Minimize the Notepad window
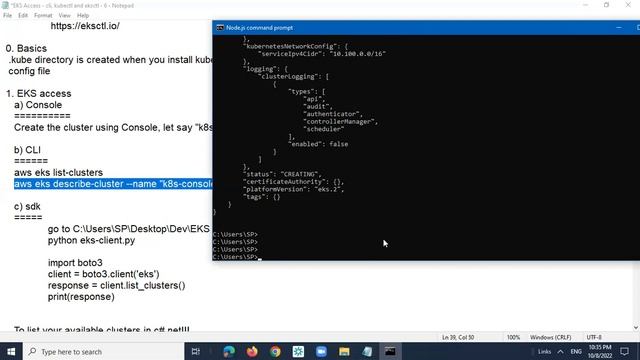This screenshot has width=640, height=360. click(x=585, y=5)
